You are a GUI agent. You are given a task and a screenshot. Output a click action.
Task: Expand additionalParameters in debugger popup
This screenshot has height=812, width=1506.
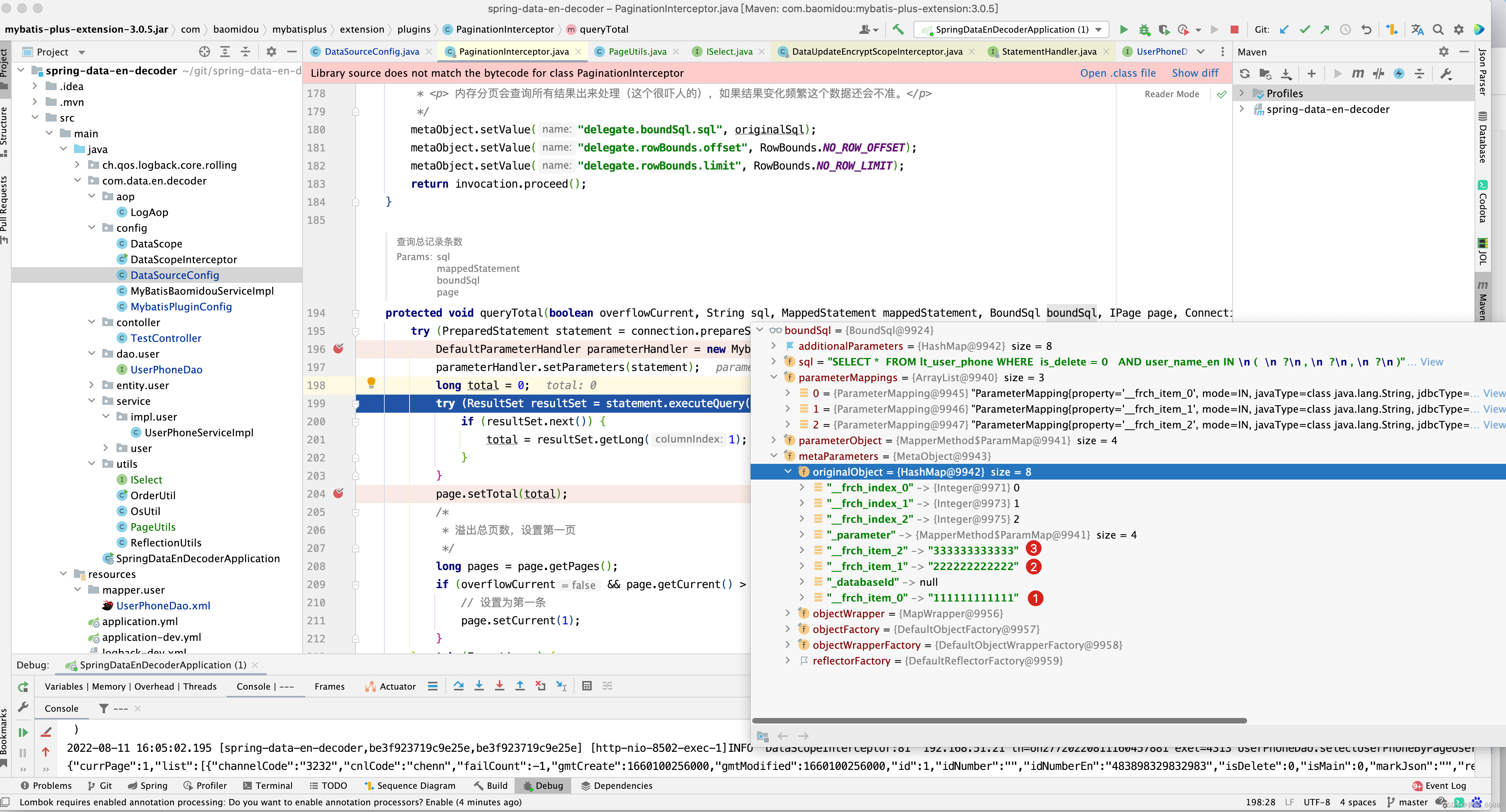click(x=773, y=345)
